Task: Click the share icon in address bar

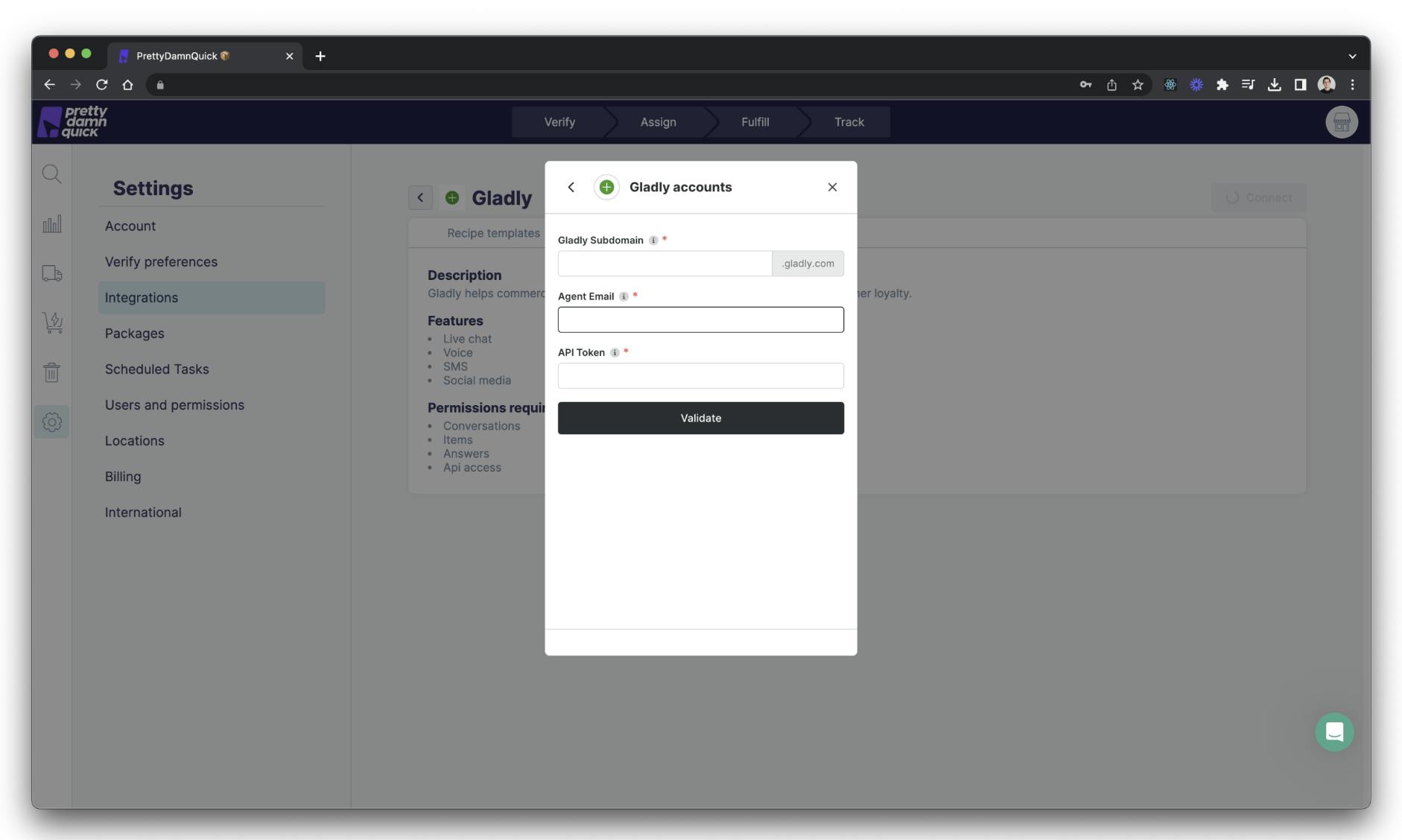Action: click(x=1111, y=85)
